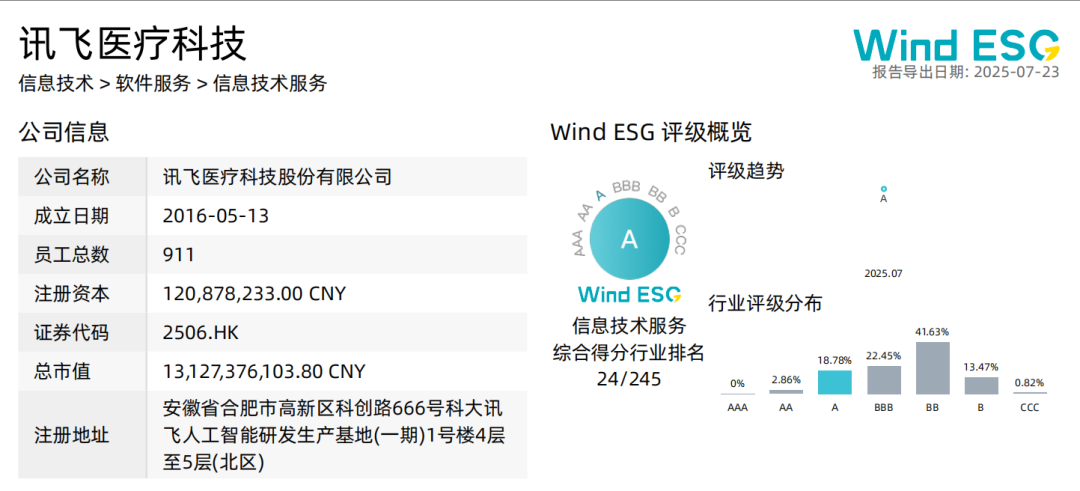Click the AAA label on rating arc
Screen dimensions: 1080x491
coord(580,243)
